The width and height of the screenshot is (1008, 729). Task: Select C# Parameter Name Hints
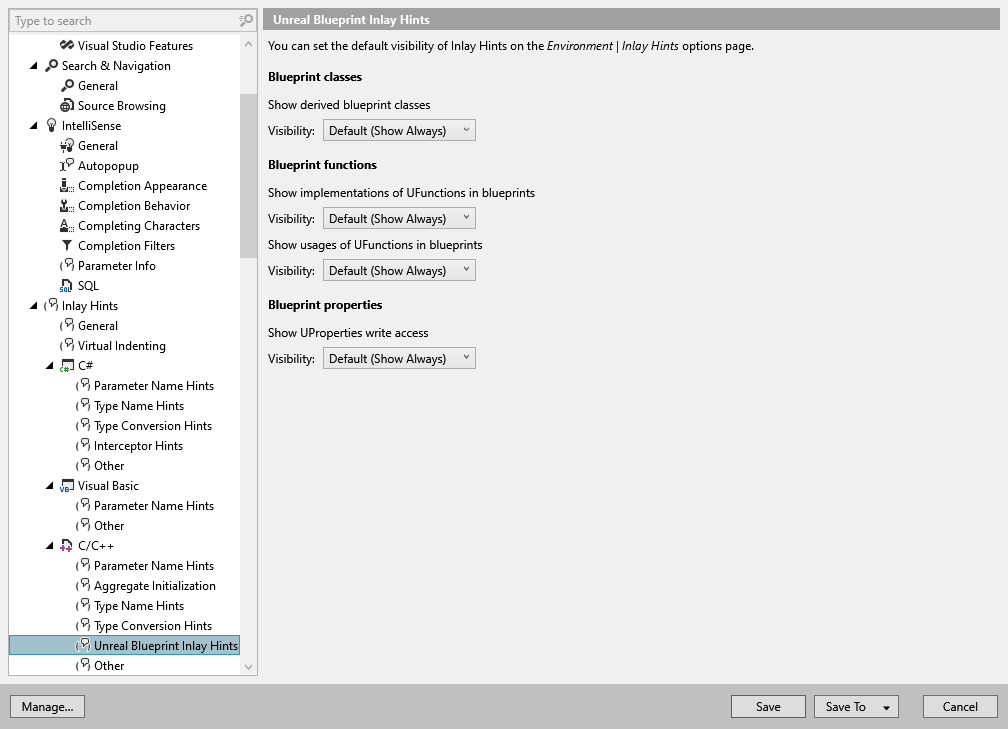pyautogui.click(x=154, y=386)
